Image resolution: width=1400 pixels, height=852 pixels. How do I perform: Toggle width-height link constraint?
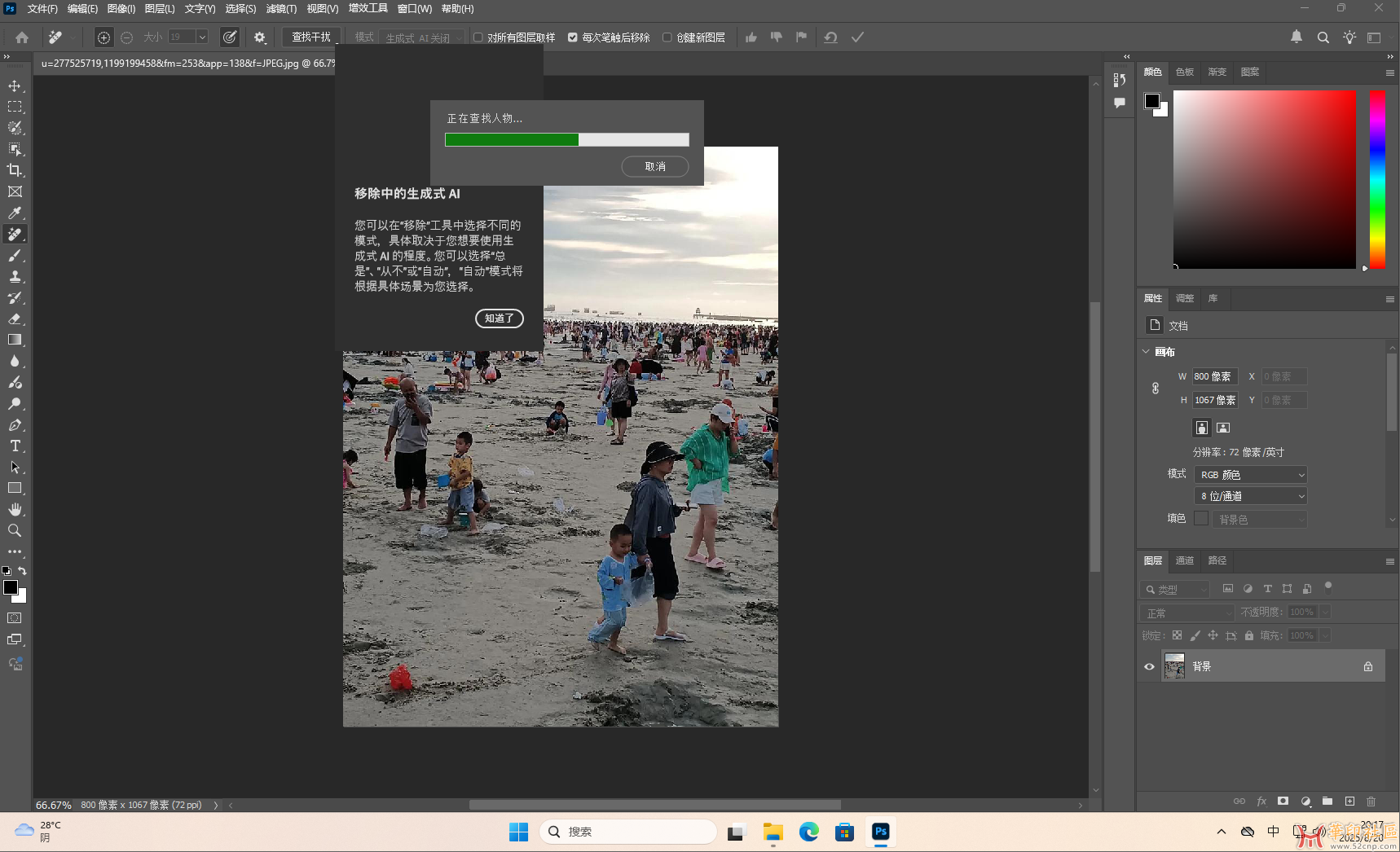coord(1156,389)
